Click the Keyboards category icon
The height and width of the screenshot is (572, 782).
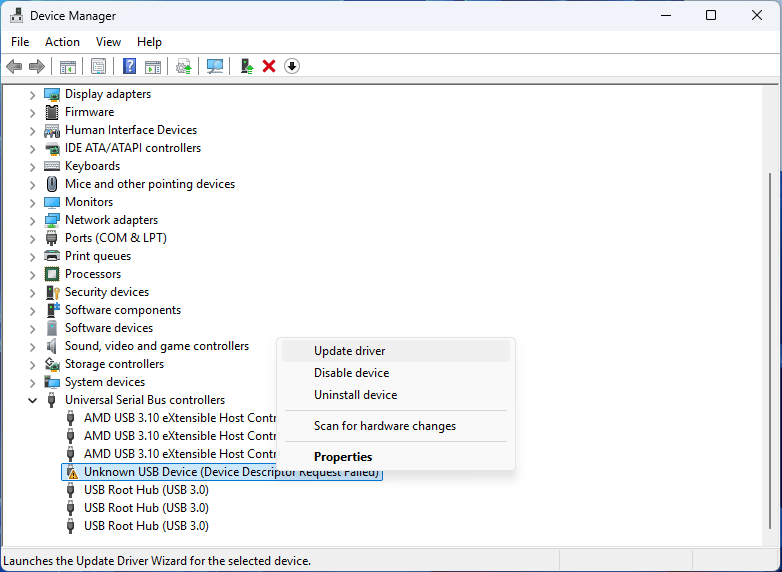point(52,166)
